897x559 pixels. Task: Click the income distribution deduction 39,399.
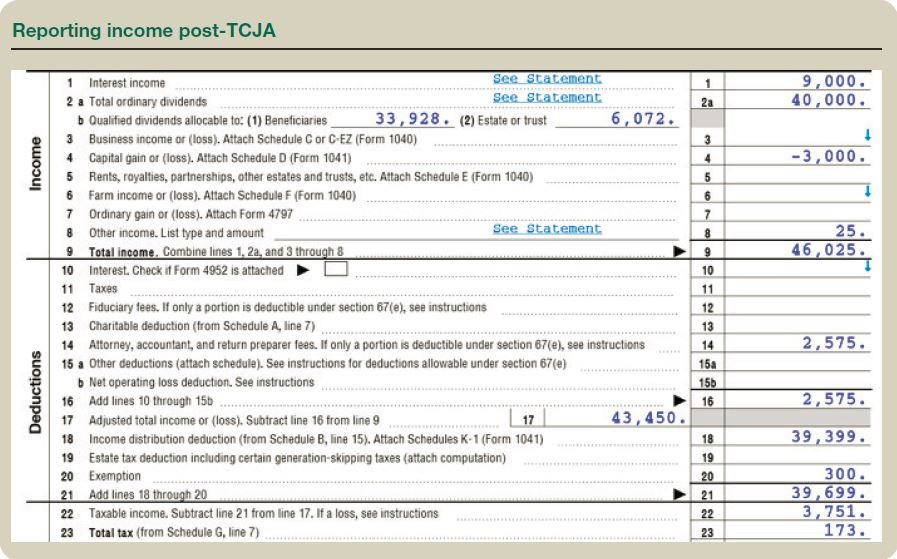[x=828, y=437]
